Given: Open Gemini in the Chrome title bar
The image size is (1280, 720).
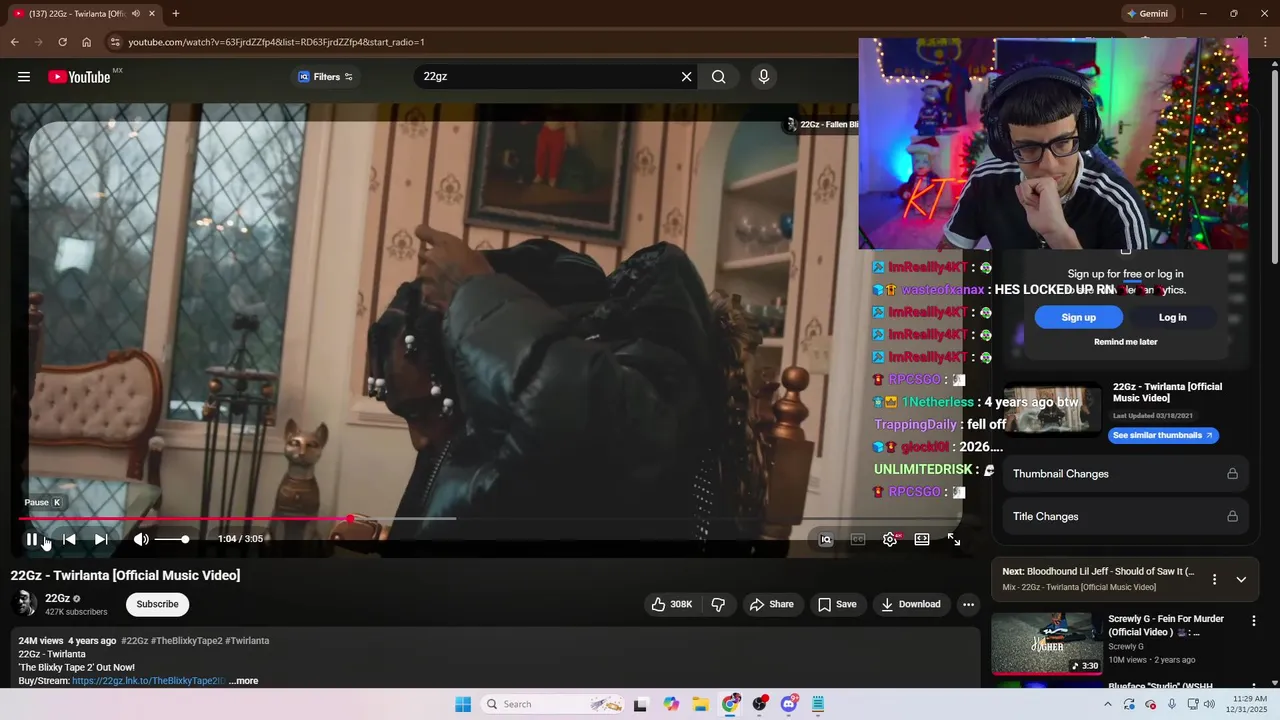Looking at the screenshot, I should pyautogui.click(x=1148, y=14).
